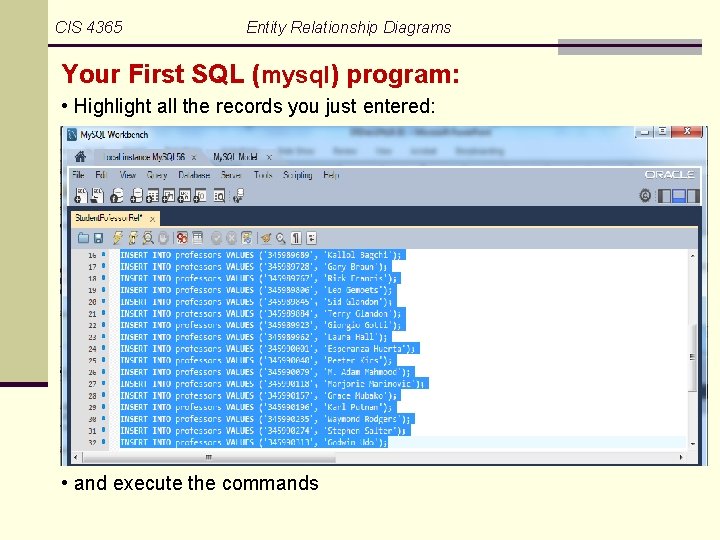Close the MySQL Model tab

pos(269,158)
